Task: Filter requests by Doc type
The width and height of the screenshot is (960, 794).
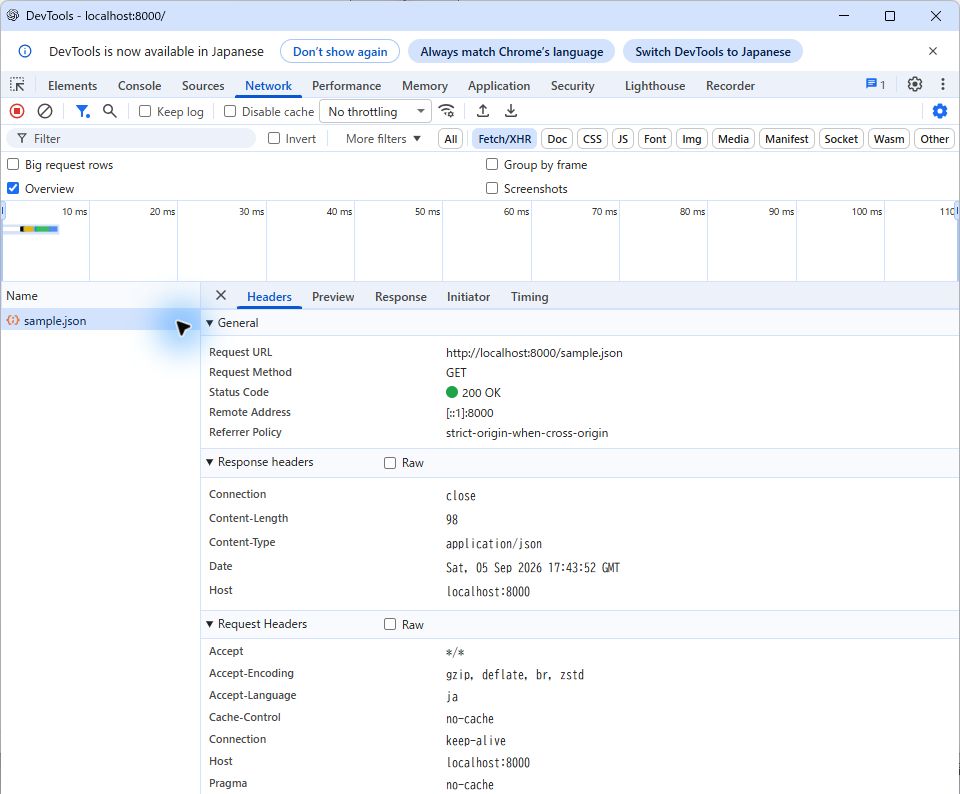Action: coord(557,139)
